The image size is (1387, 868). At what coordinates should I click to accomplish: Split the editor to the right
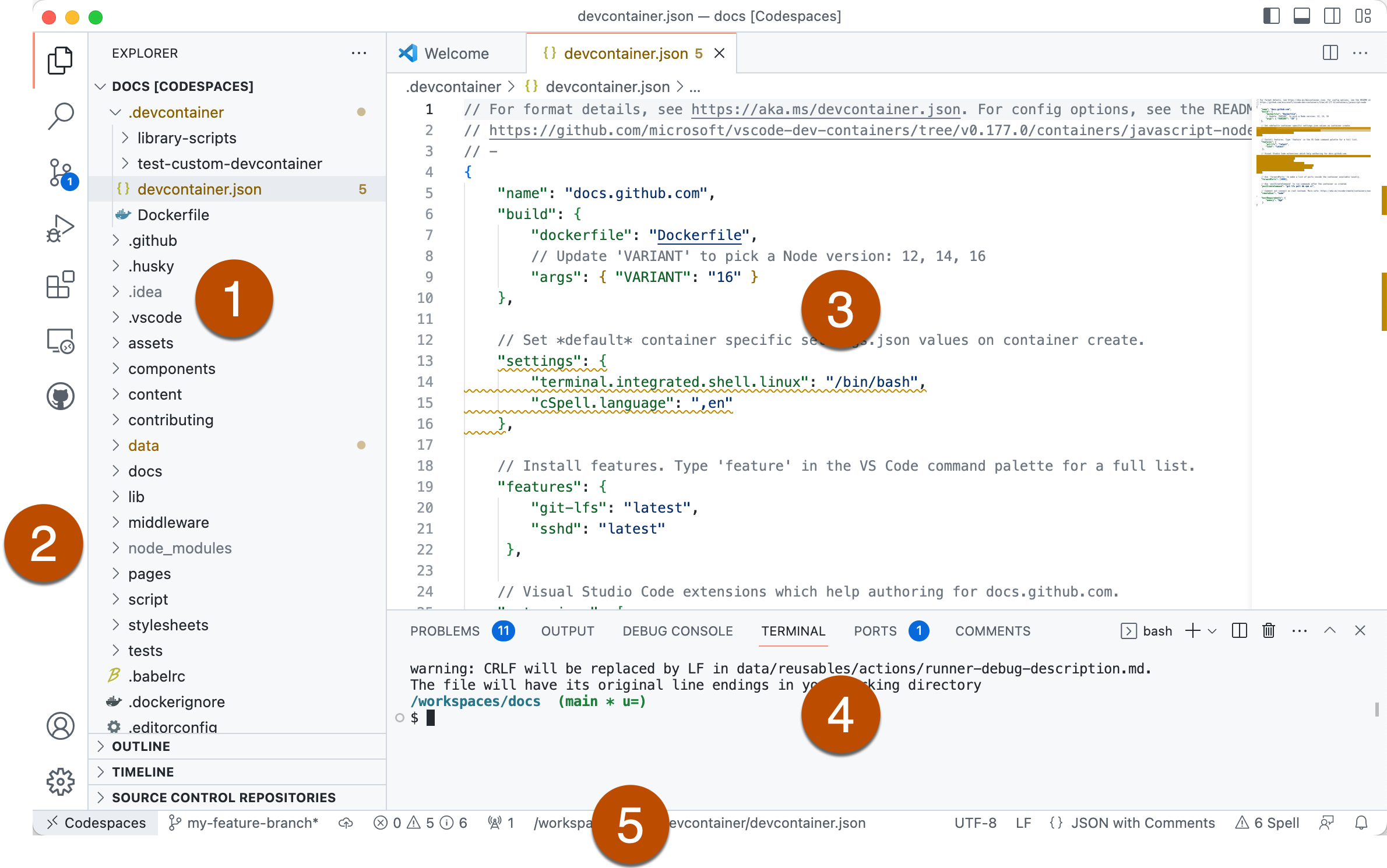pos(1329,52)
